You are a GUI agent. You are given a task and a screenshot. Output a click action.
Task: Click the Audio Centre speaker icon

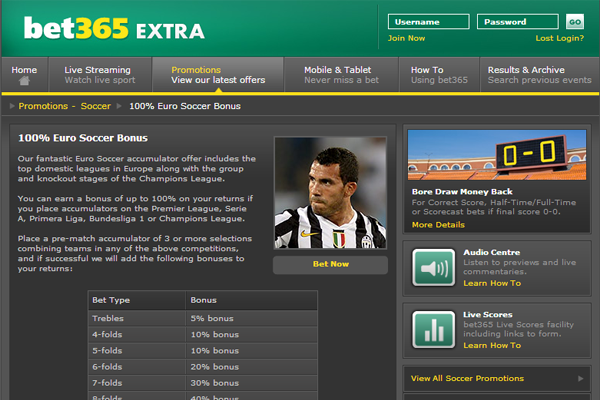pyautogui.click(x=434, y=268)
